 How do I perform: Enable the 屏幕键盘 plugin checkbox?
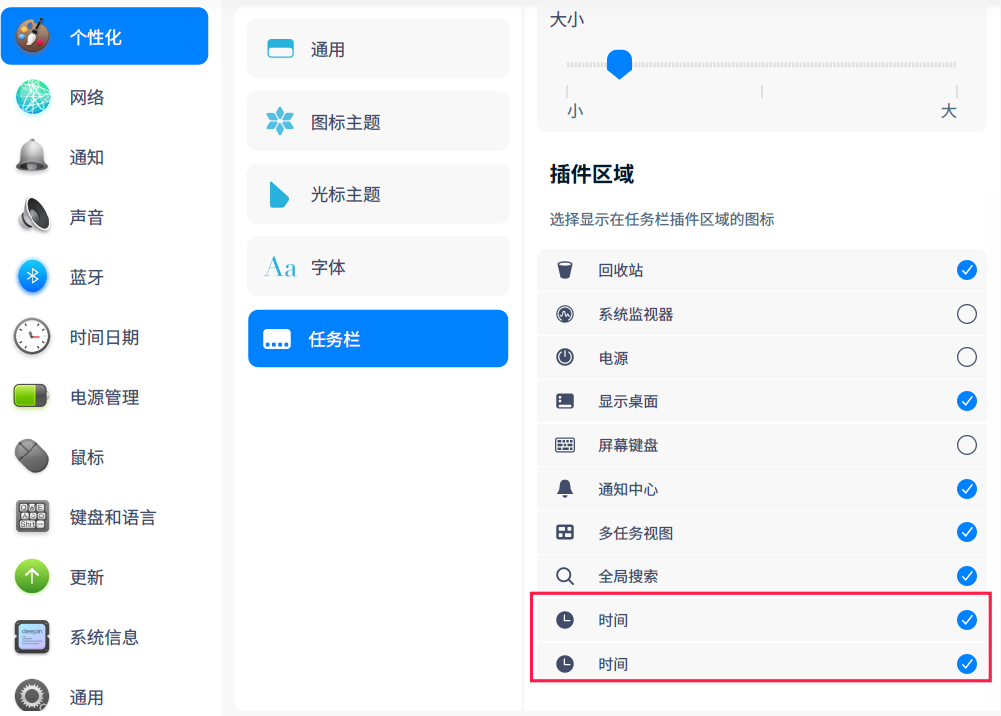[966, 445]
